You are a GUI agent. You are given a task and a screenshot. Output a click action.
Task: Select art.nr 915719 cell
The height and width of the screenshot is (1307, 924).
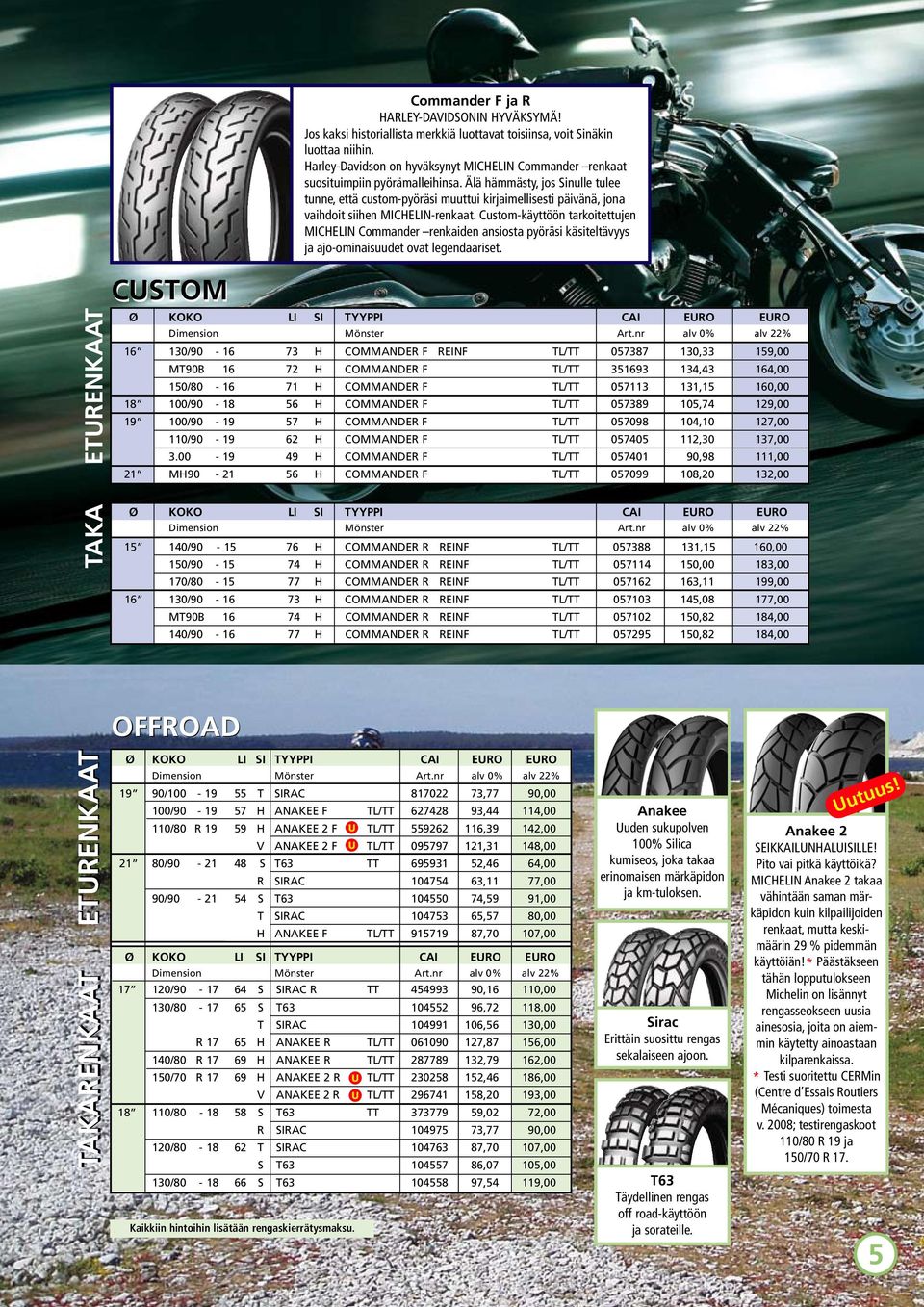coord(429,934)
